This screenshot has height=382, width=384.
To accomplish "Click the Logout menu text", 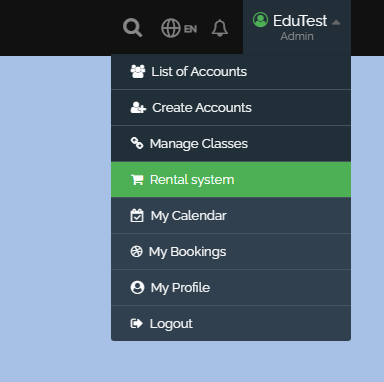I will click(171, 324).
